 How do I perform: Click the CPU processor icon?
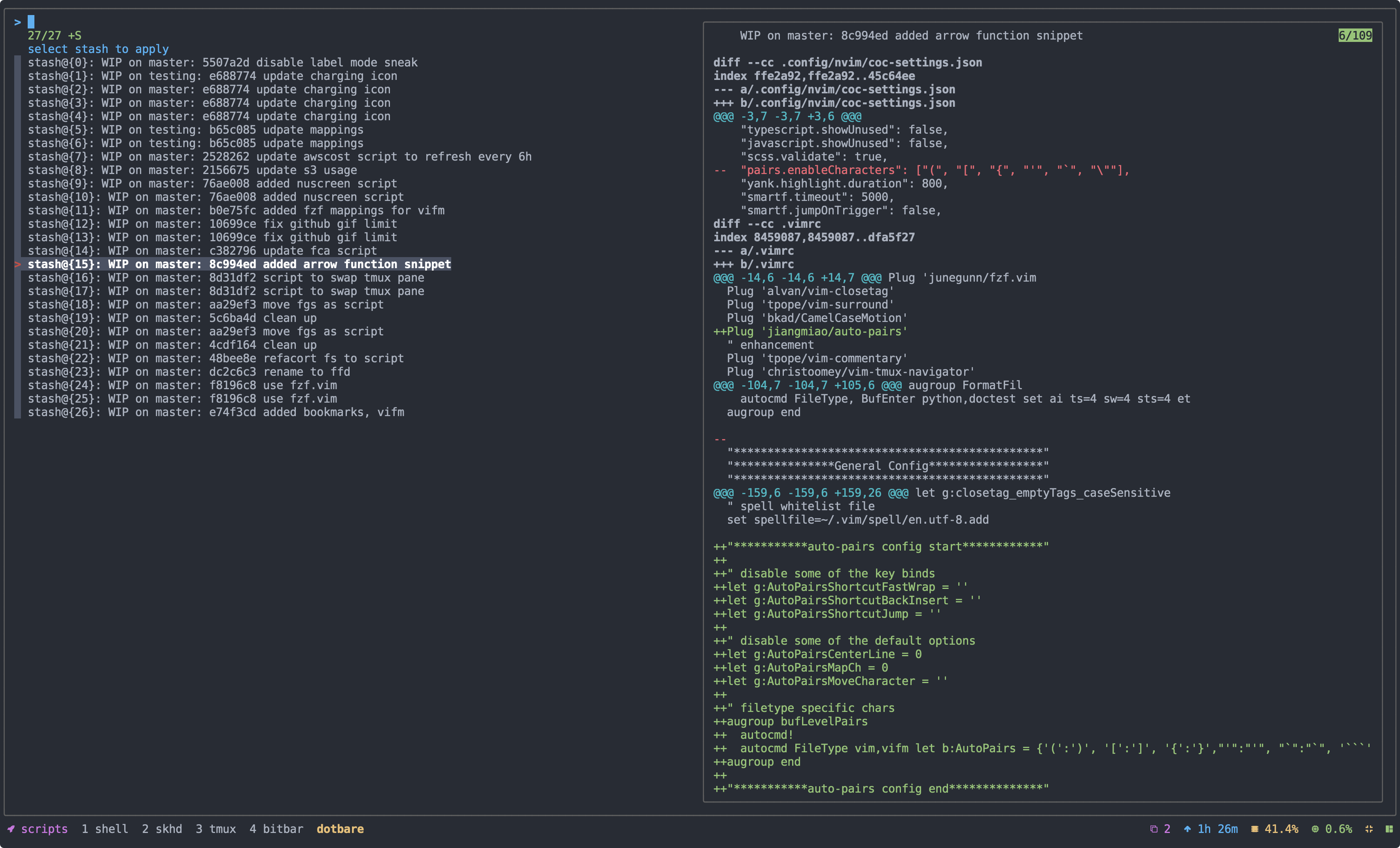pyautogui.click(x=1315, y=829)
